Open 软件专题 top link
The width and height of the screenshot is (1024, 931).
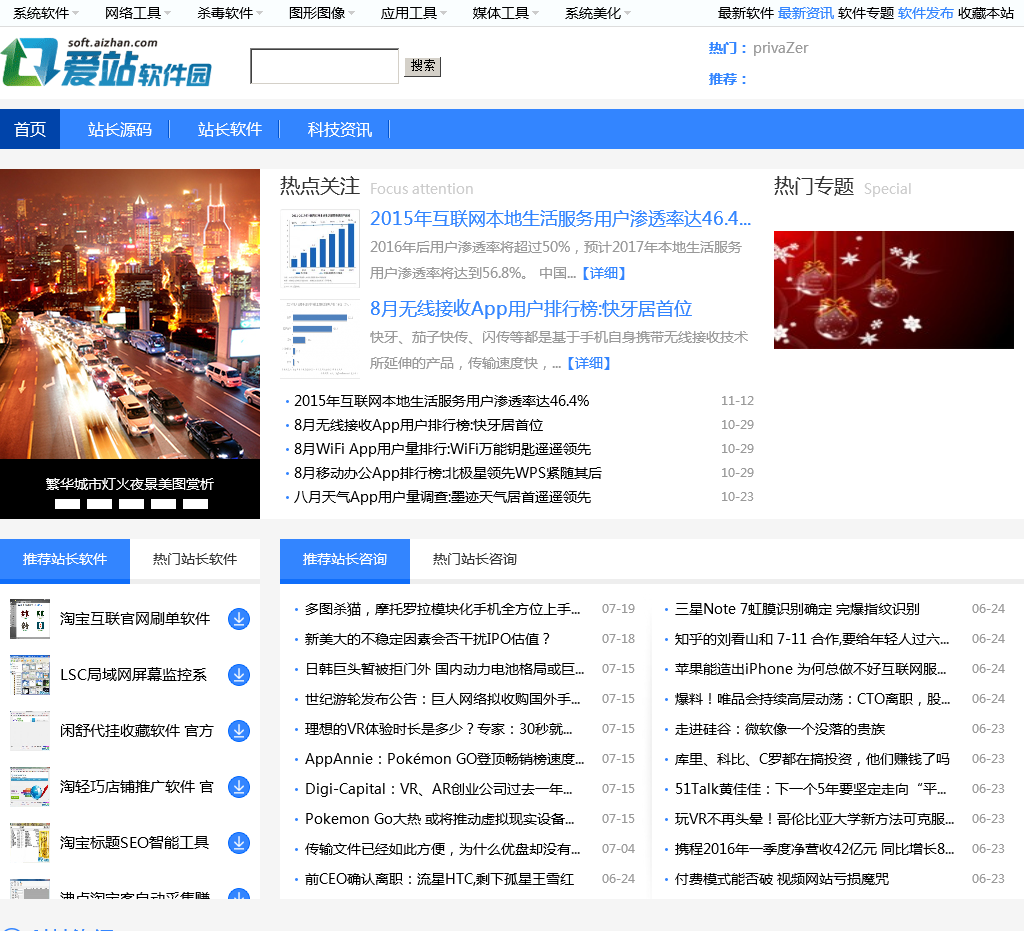(x=866, y=13)
